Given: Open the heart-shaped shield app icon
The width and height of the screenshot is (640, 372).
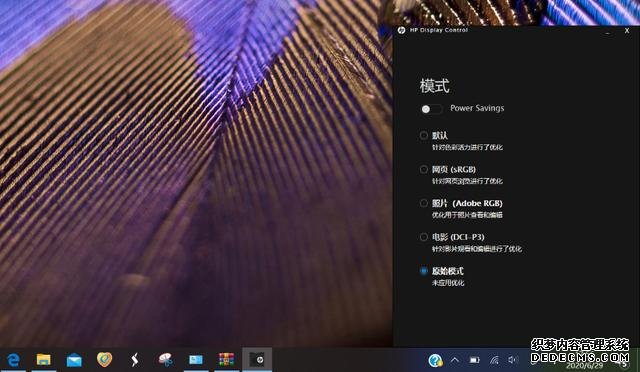Looking at the screenshot, I should 104,359.
